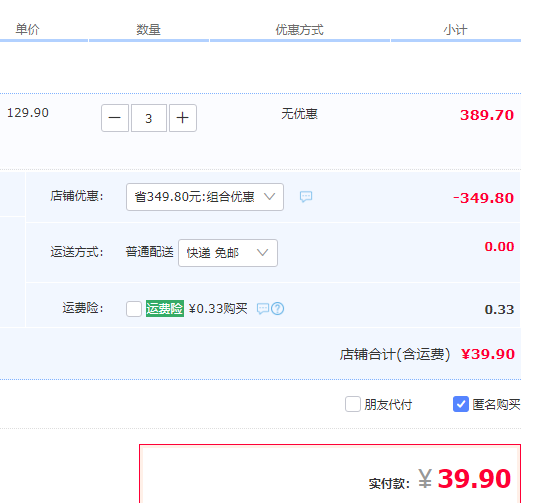Uncheck the 匿名购买 checkbox
This screenshot has width=538, height=503.
pos(461,404)
